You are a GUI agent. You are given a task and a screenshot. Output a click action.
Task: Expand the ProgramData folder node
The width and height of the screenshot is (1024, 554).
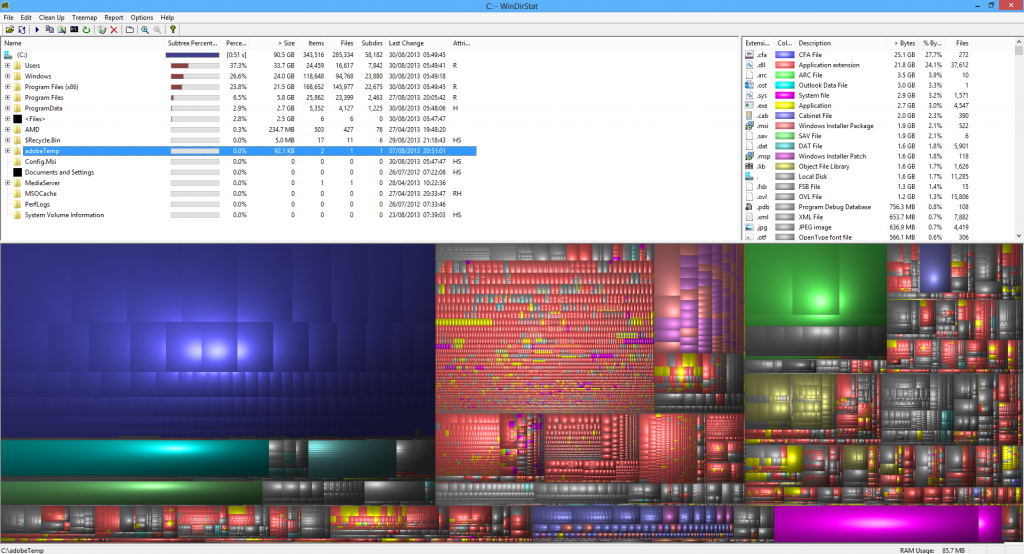tap(8, 108)
